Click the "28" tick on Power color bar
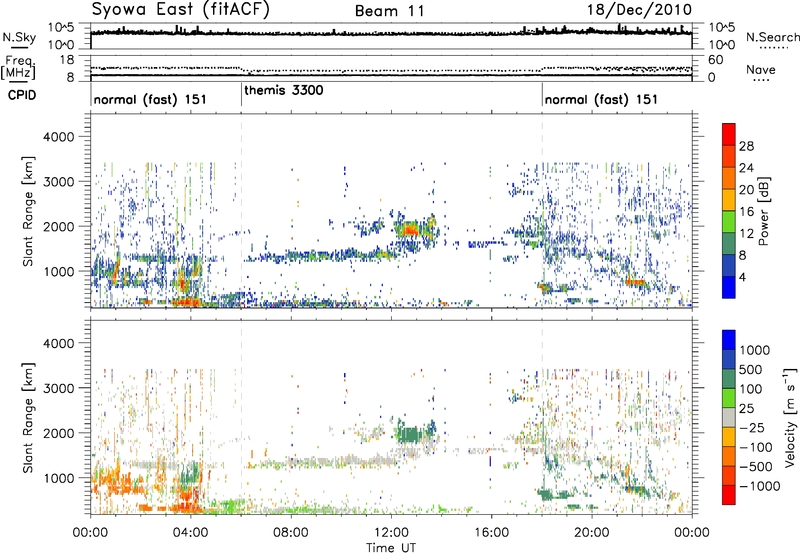The width and height of the screenshot is (800, 554). click(x=746, y=146)
